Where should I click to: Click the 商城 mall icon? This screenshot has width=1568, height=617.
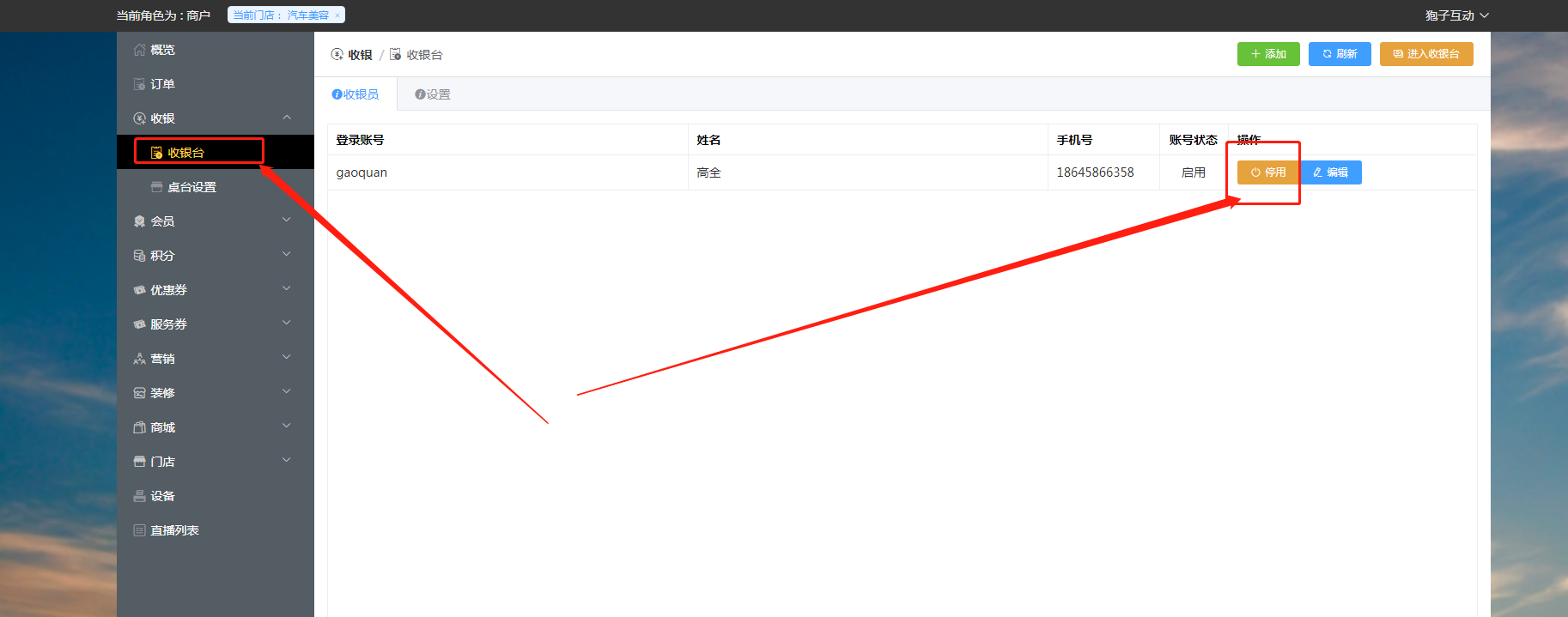(x=139, y=427)
